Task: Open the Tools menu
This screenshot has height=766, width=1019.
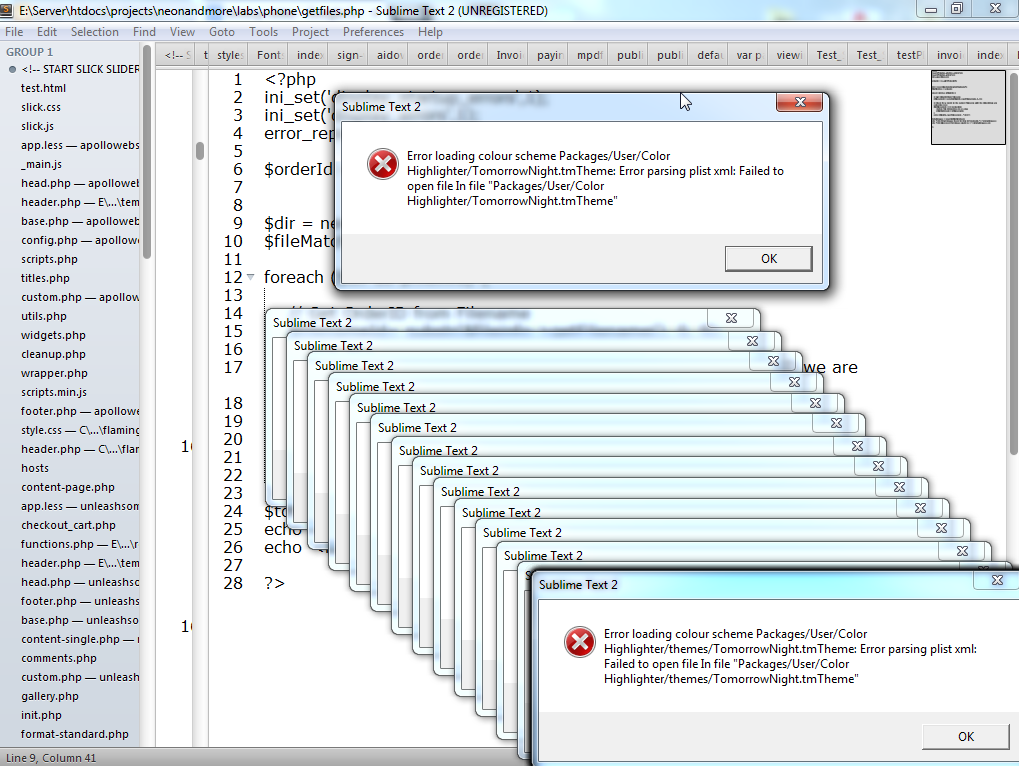Action: (263, 32)
